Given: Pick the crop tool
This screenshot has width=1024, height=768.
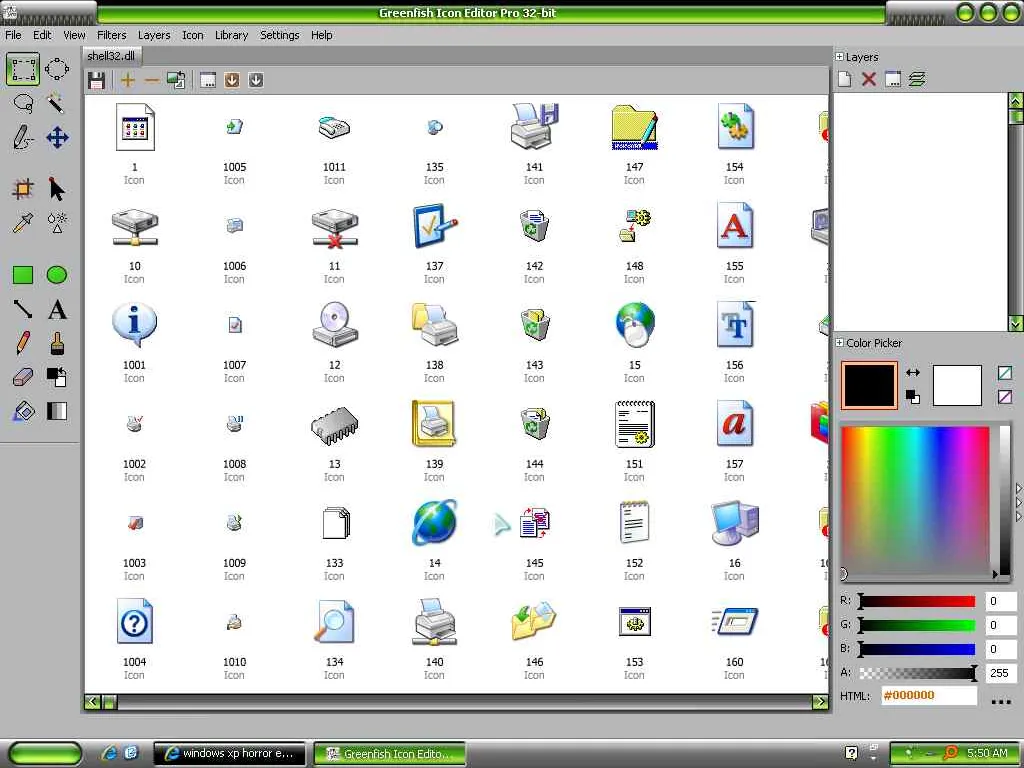Looking at the screenshot, I should (x=23, y=189).
